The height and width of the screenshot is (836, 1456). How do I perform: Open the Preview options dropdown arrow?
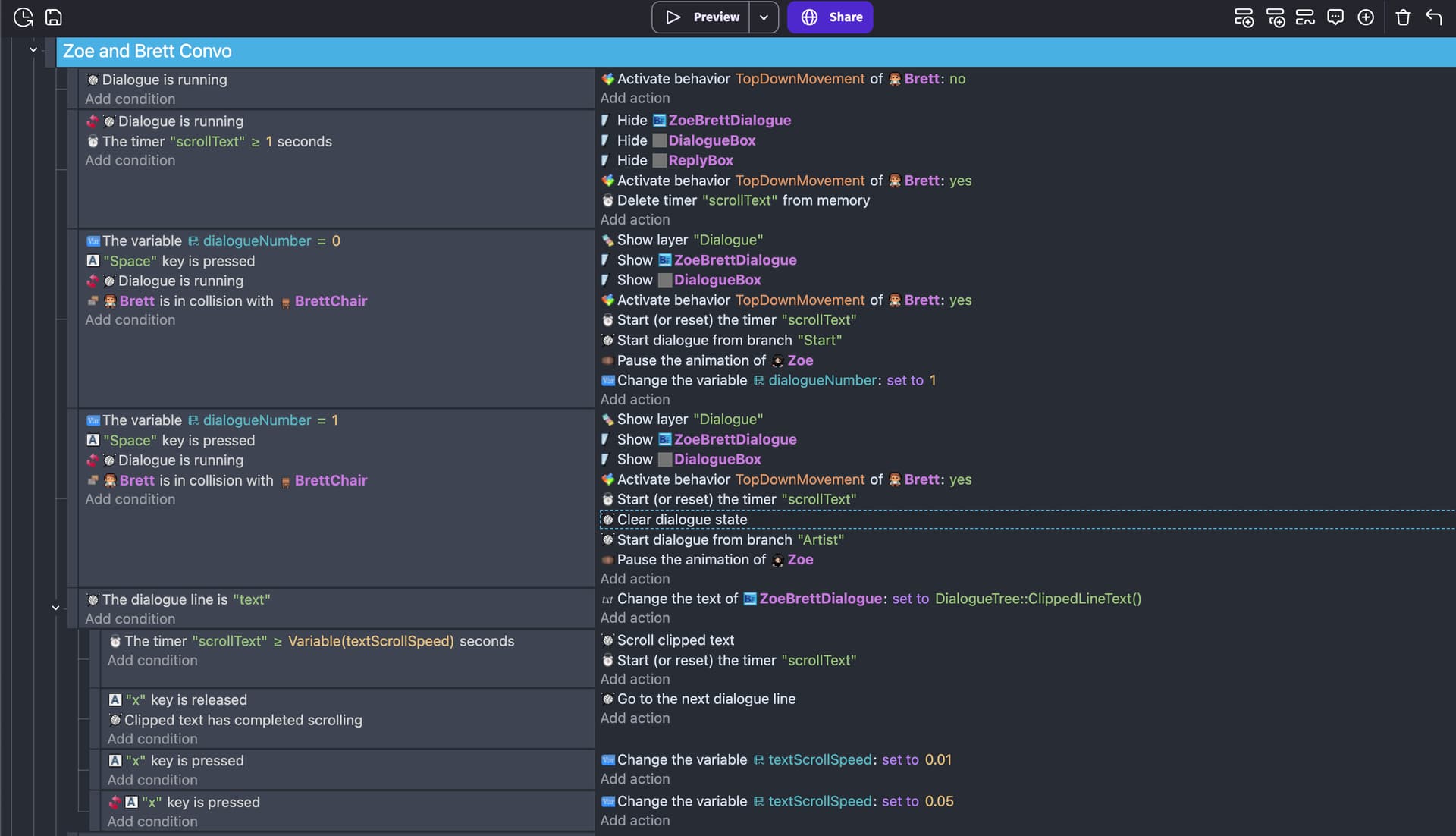point(764,17)
